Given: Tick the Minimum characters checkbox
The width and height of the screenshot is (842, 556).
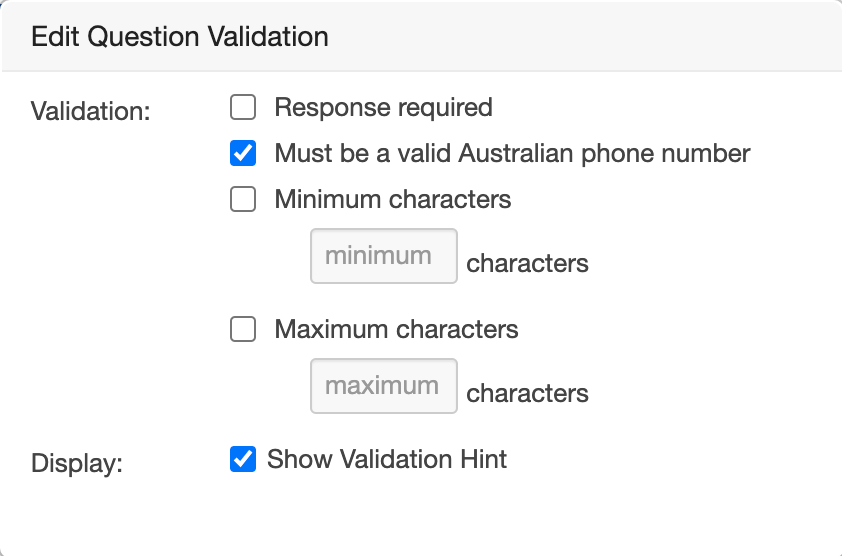Looking at the screenshot, I should point(243,200).
